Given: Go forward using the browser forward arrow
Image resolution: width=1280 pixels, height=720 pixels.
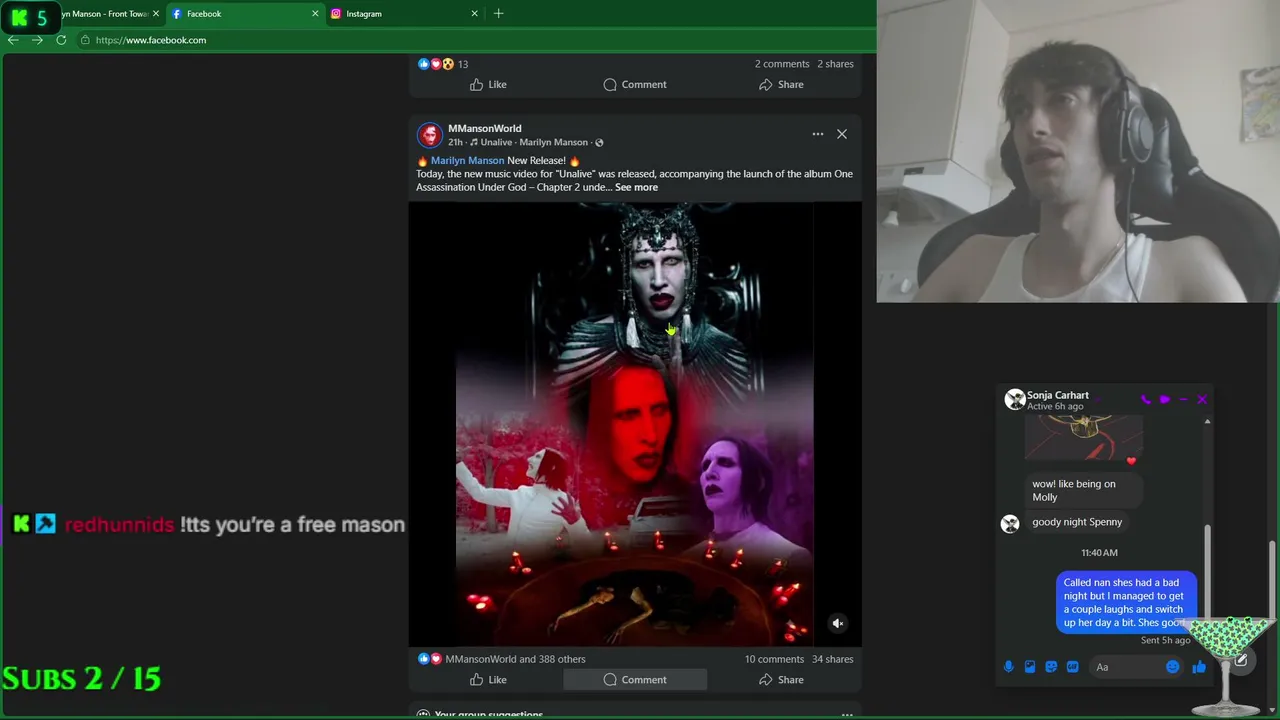Looking at the screenshot, I should 37,40.
